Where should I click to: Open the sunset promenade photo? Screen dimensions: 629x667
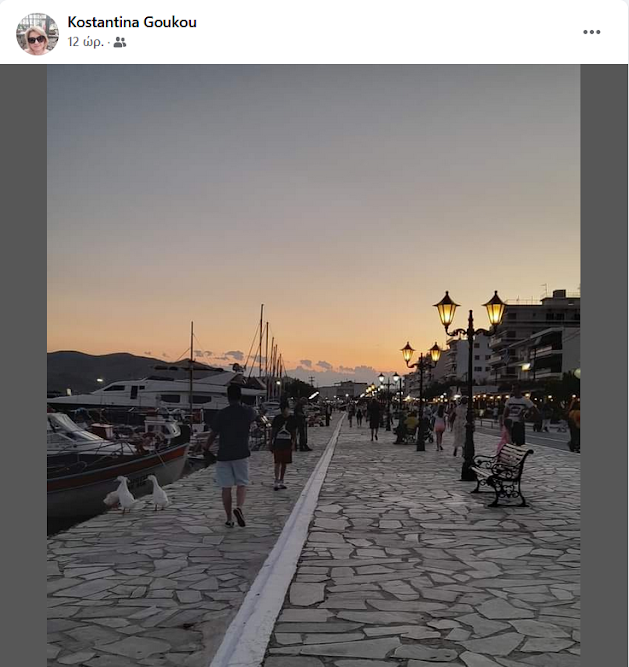(313, 365)
